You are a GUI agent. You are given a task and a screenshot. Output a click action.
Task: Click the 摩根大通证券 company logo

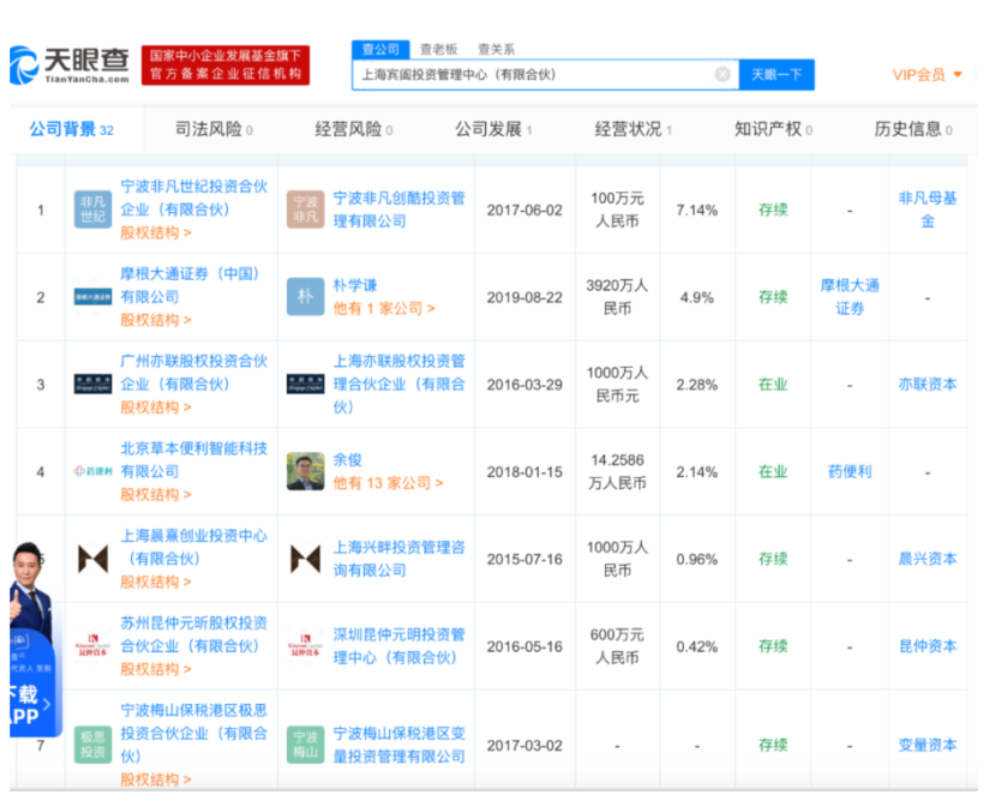coord(93,297)
